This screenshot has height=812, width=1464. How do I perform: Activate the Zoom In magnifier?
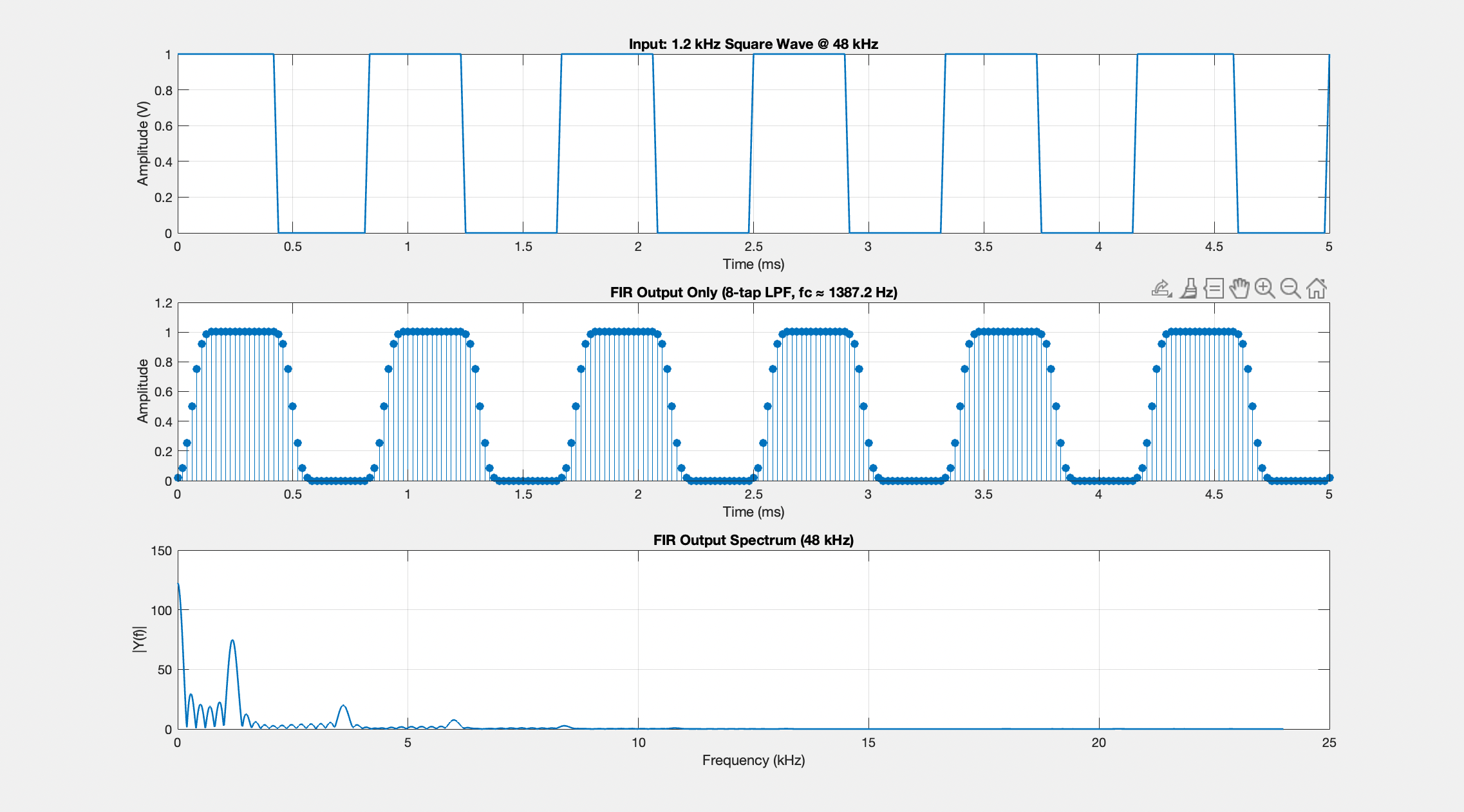(x=1265, y=288)
